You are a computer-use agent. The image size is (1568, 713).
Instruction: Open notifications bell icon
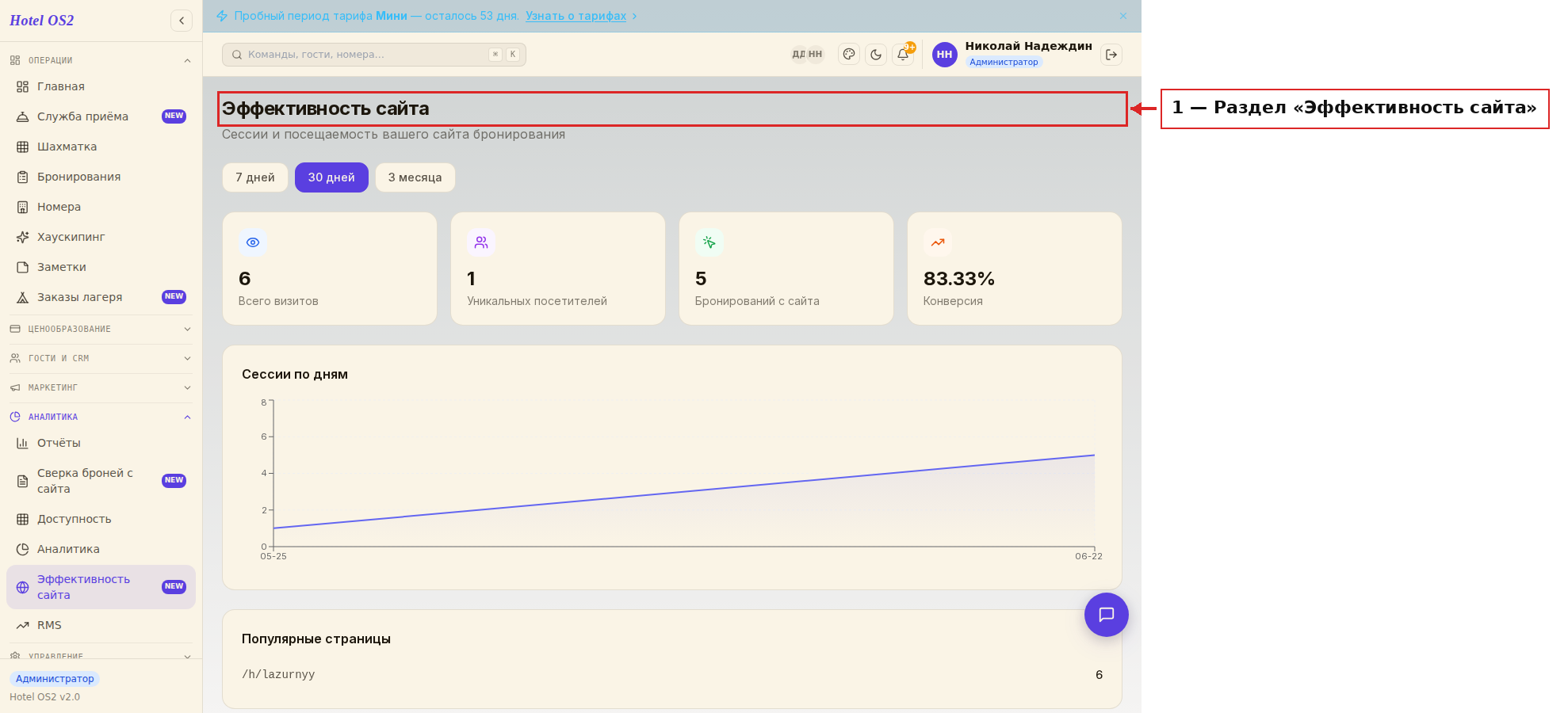coord(903,55)
